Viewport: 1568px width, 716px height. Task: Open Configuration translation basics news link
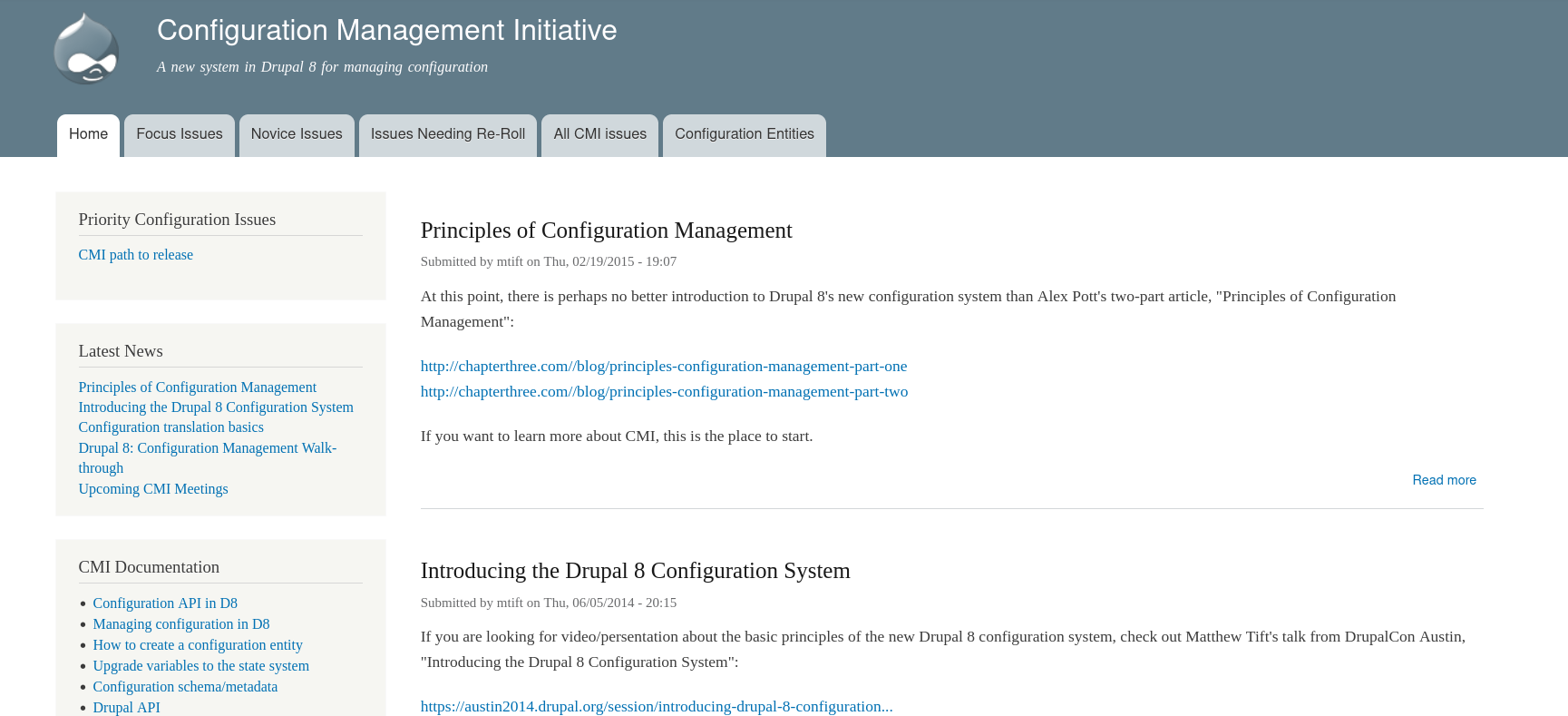pos(170,427)
